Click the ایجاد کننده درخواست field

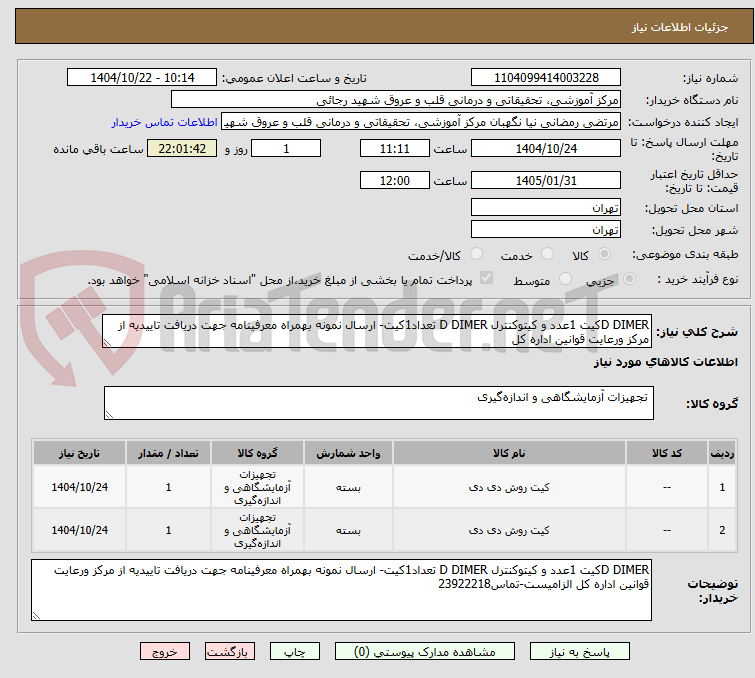pyautogui.click(x=421, y=122)
